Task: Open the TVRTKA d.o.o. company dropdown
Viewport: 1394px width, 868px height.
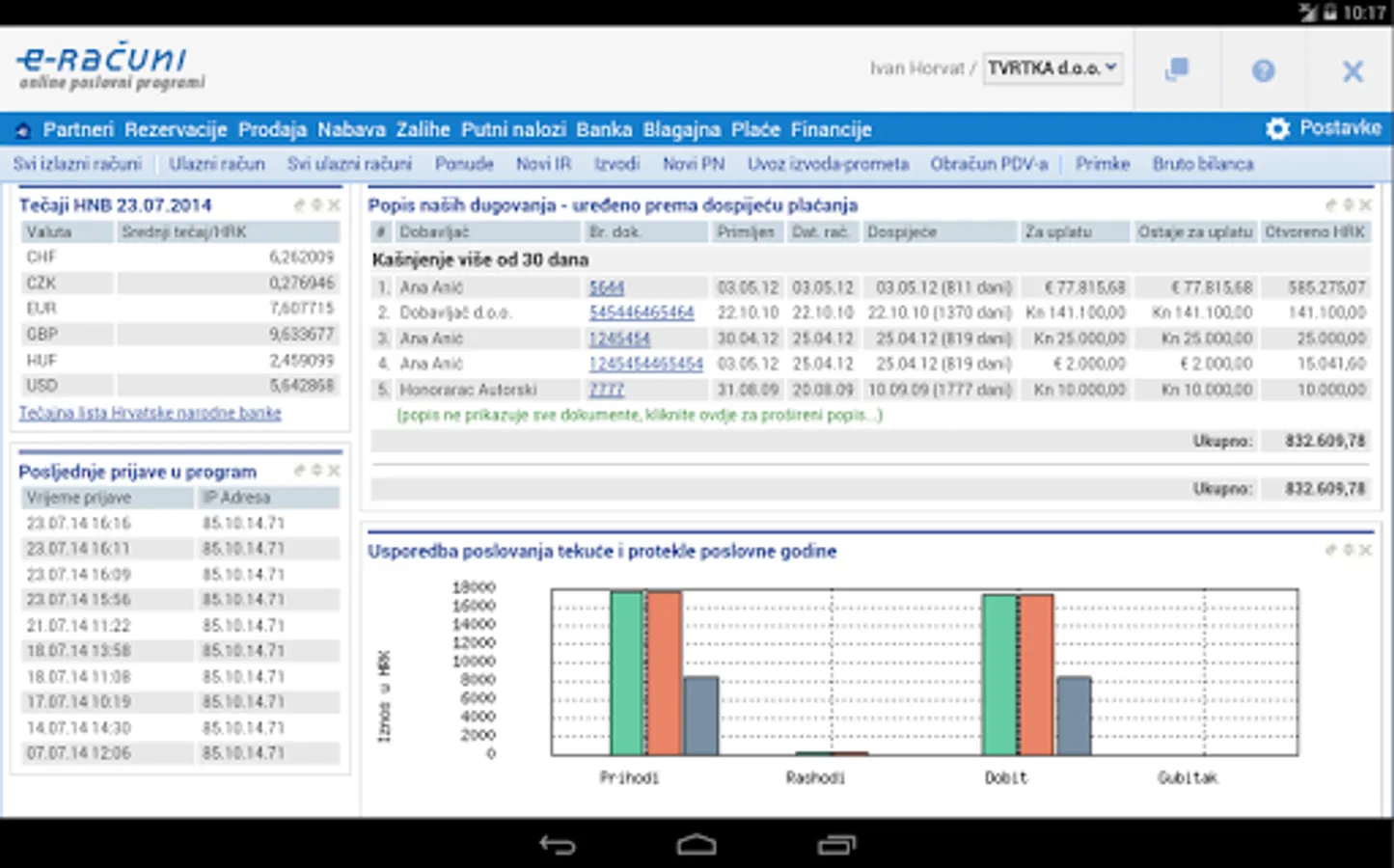Action: click(1052, 68)
